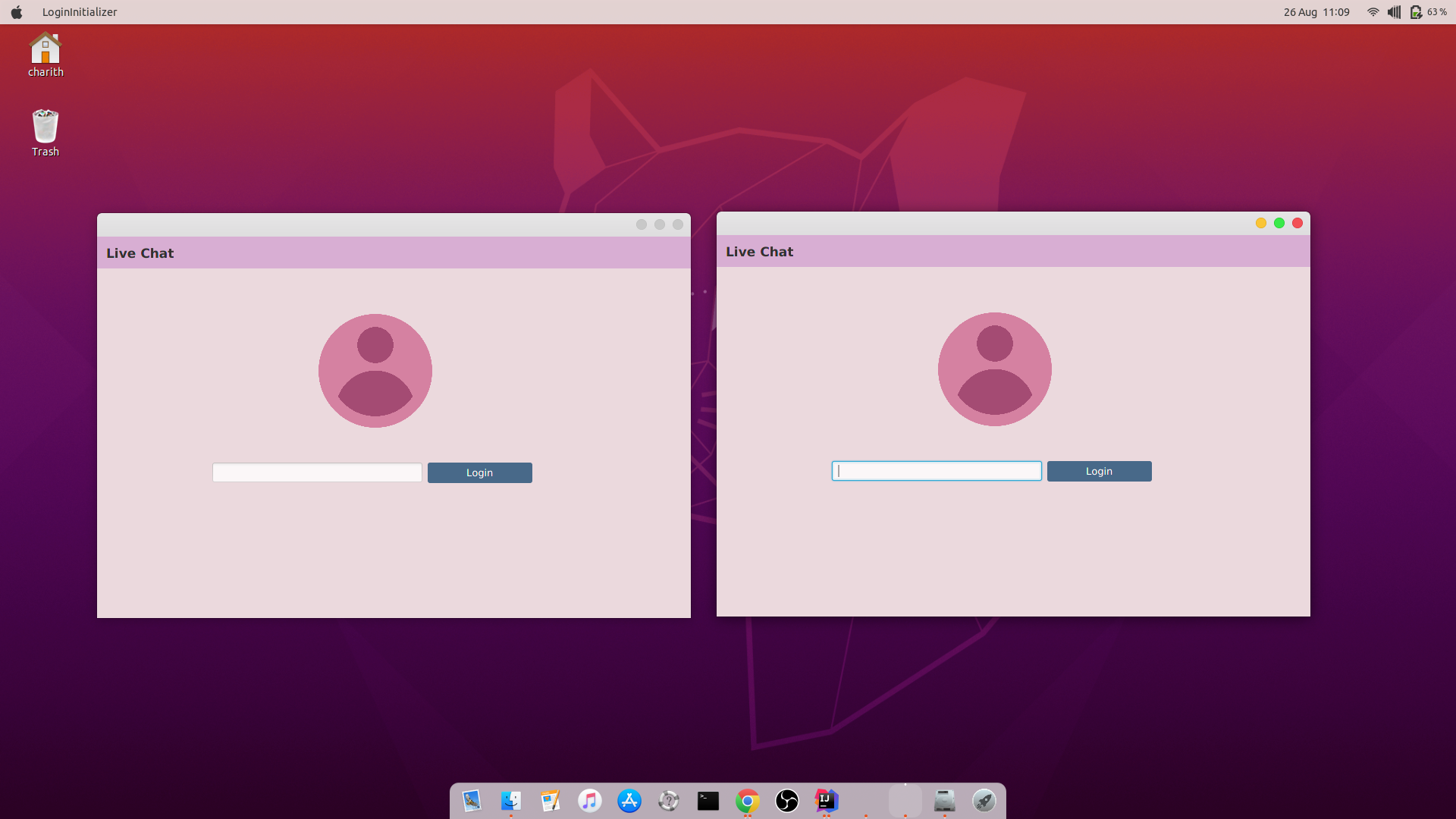Click Login button in right Live Chat window

coord(1099,471)
